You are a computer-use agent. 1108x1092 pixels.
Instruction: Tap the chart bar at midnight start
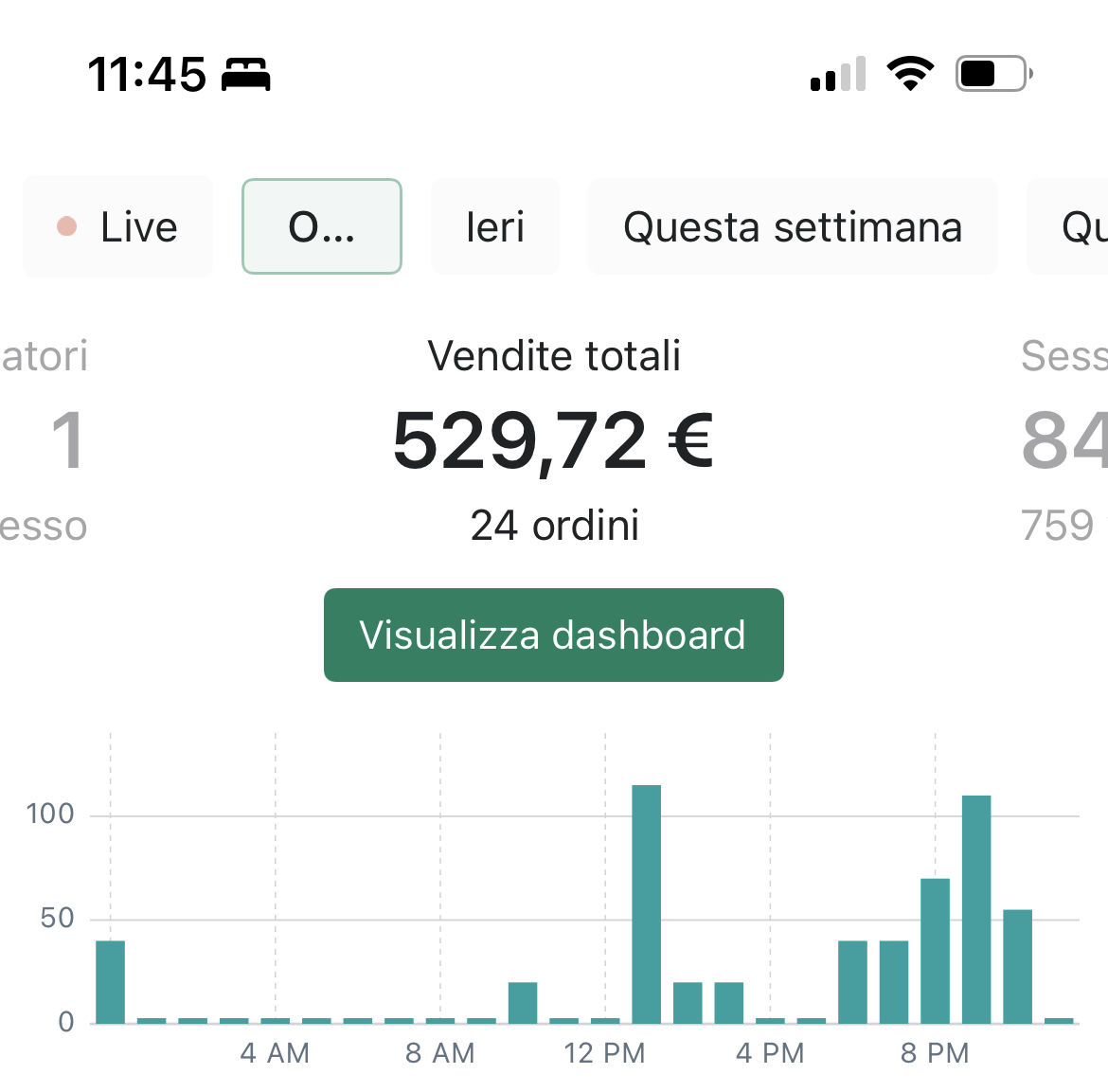click(110, 982)
